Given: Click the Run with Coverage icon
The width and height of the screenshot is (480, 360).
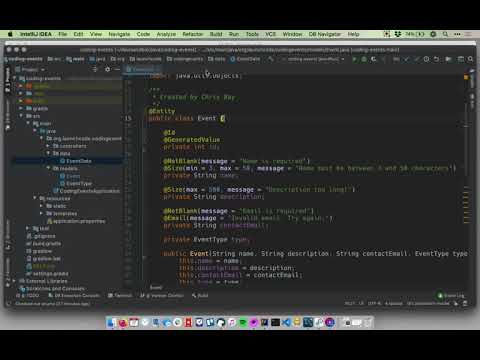Looking at the screenshot, I should click(x=374, y=59).
